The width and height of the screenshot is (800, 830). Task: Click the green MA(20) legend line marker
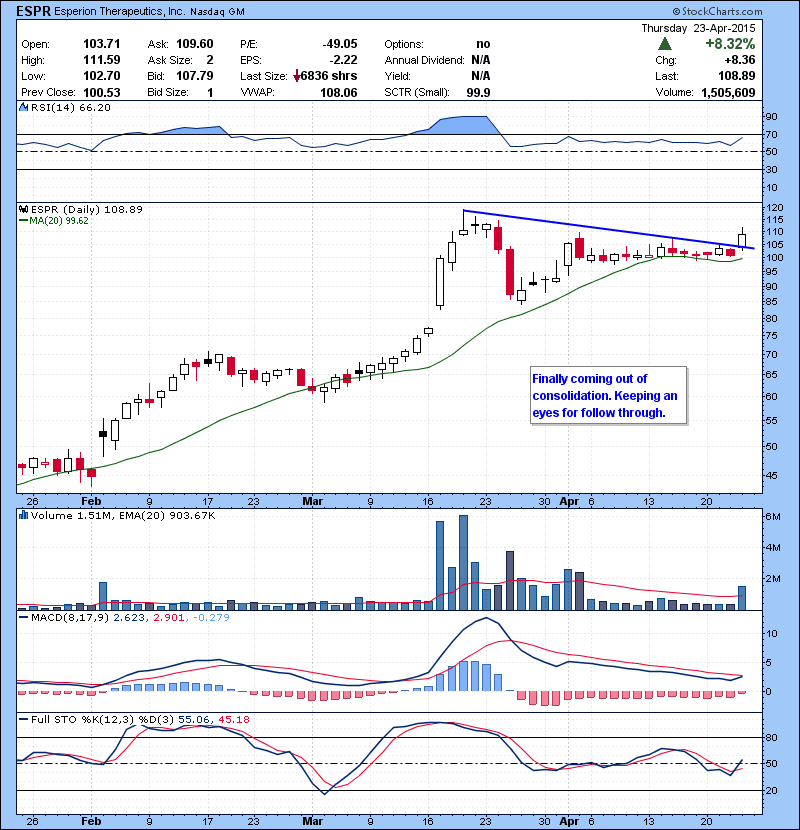[x=23, y=221]
